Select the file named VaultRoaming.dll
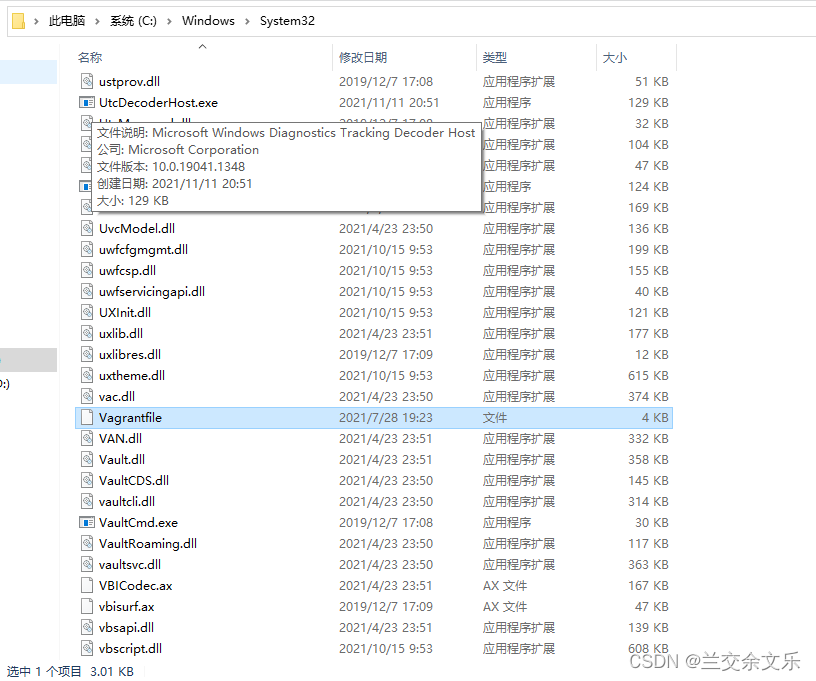 click(x=148, y=544)
